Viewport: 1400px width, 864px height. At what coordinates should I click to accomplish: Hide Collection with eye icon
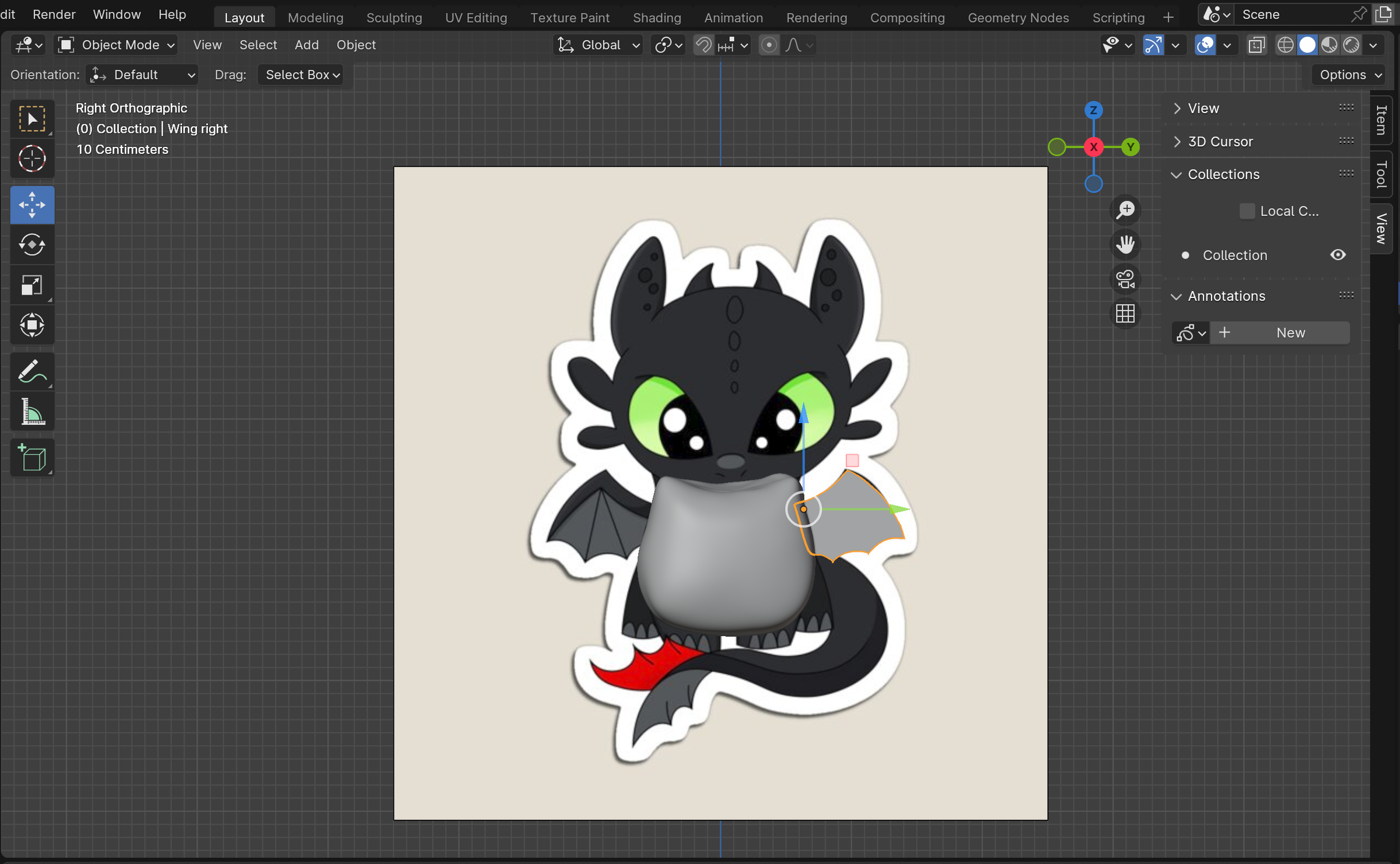[1338, 255]
